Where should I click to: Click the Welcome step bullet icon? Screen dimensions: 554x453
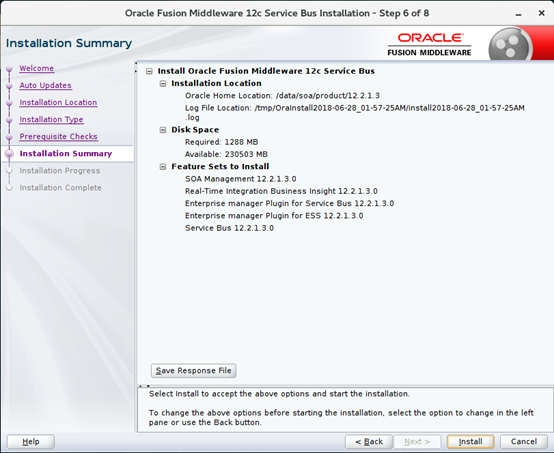(10, 69)
